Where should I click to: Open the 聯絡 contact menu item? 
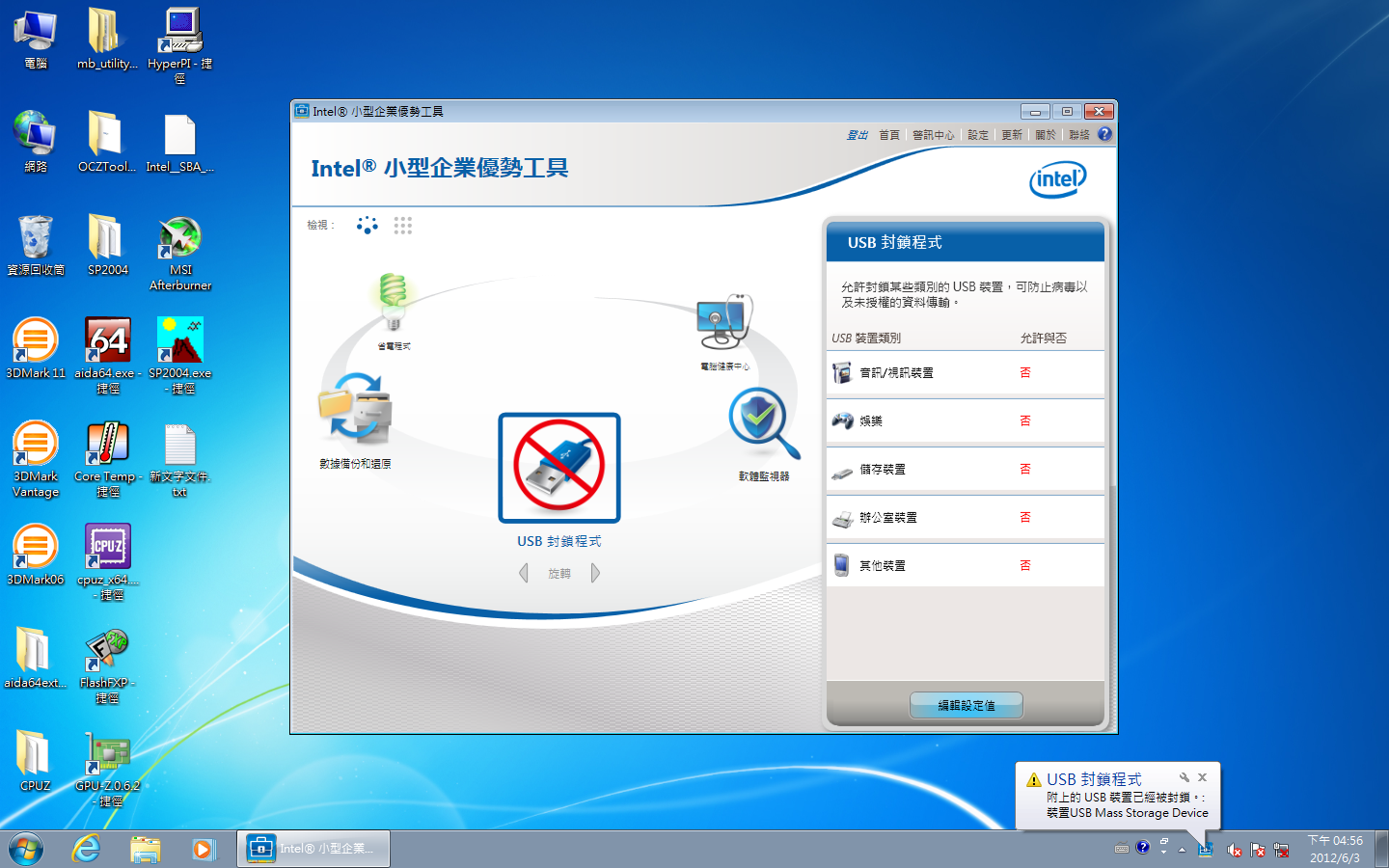pyautogui.click(x=1079, y=135)
